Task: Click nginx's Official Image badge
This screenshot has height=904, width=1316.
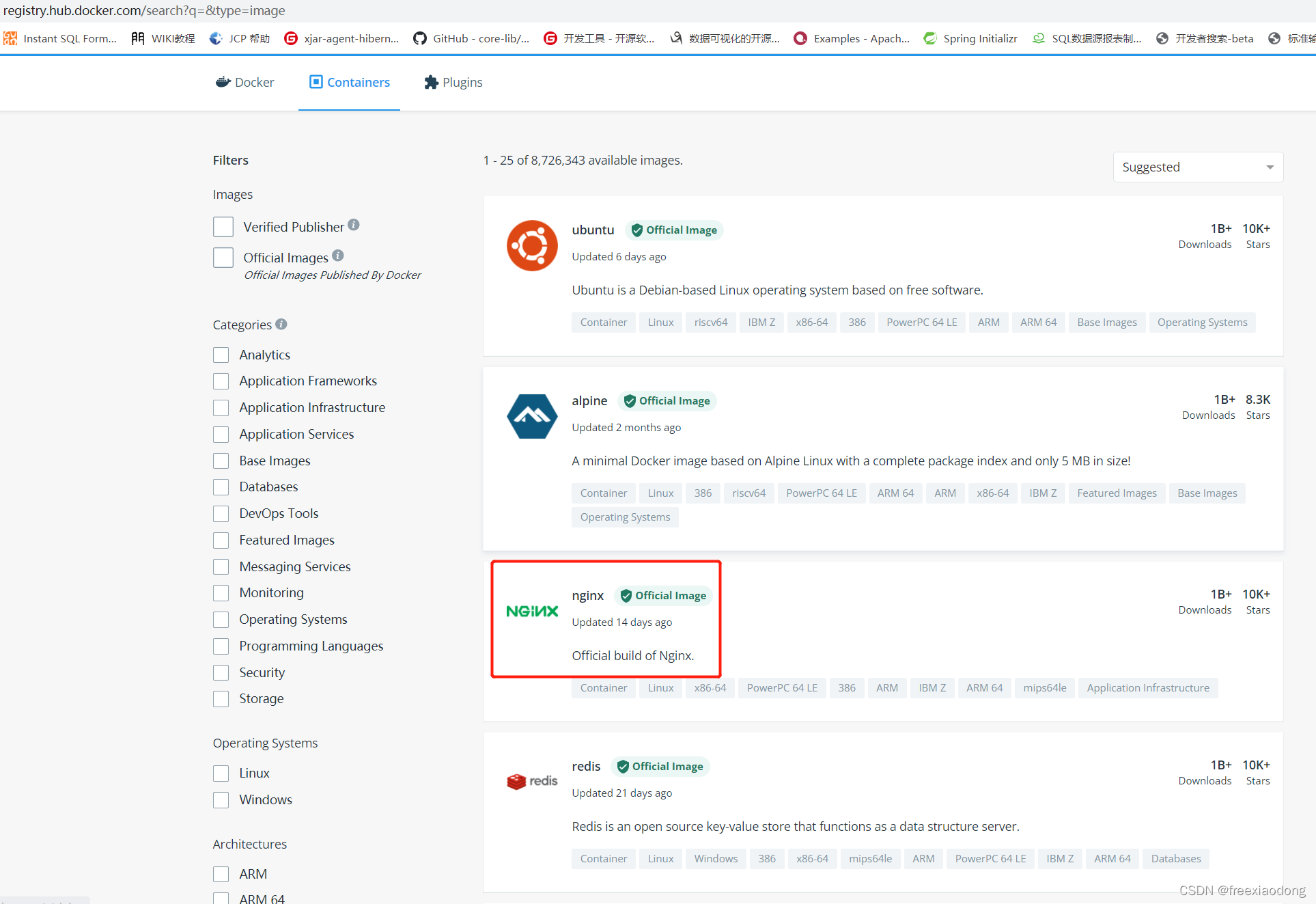Action: click(663, 595)
